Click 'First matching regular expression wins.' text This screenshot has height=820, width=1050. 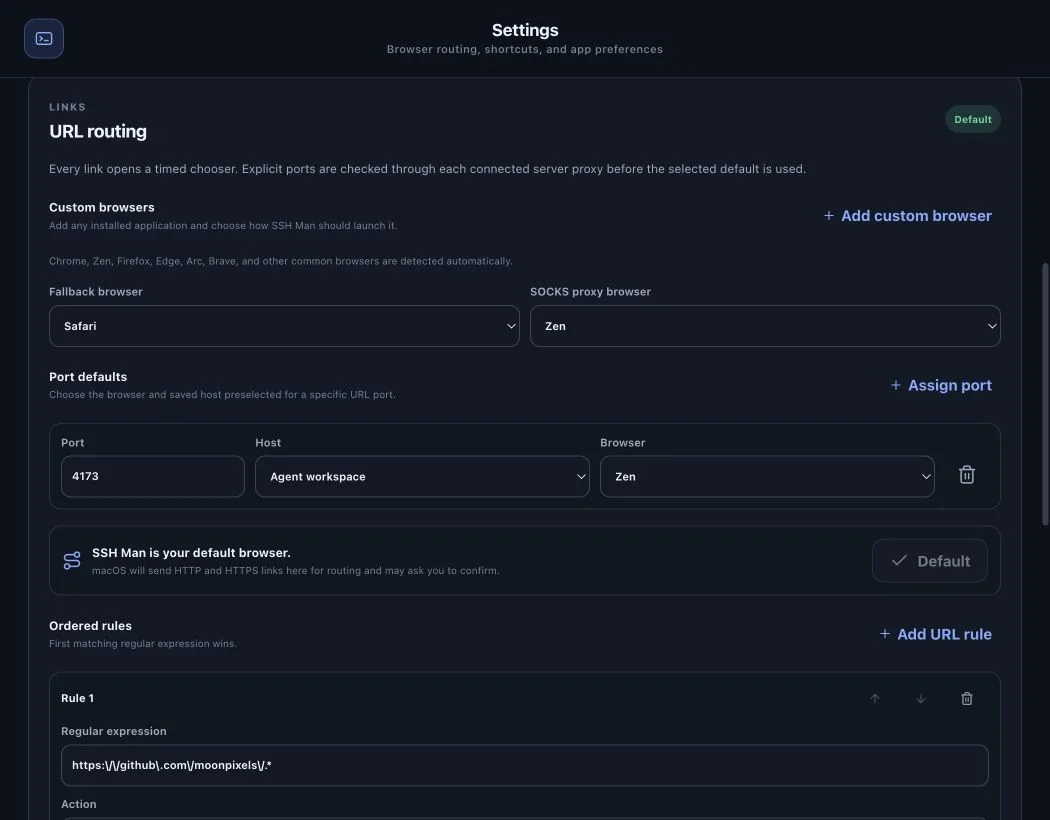point(143,643)
